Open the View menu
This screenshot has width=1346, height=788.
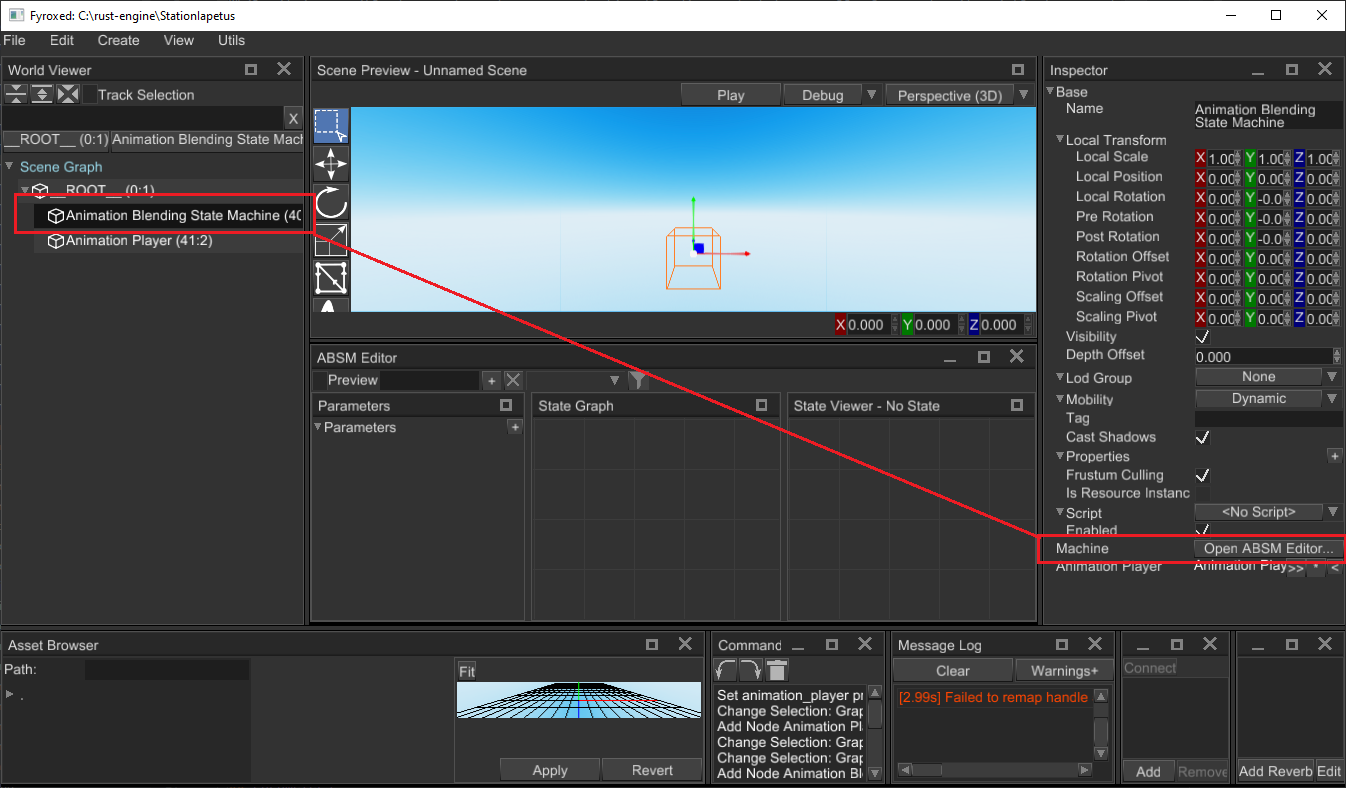[179, 40]
